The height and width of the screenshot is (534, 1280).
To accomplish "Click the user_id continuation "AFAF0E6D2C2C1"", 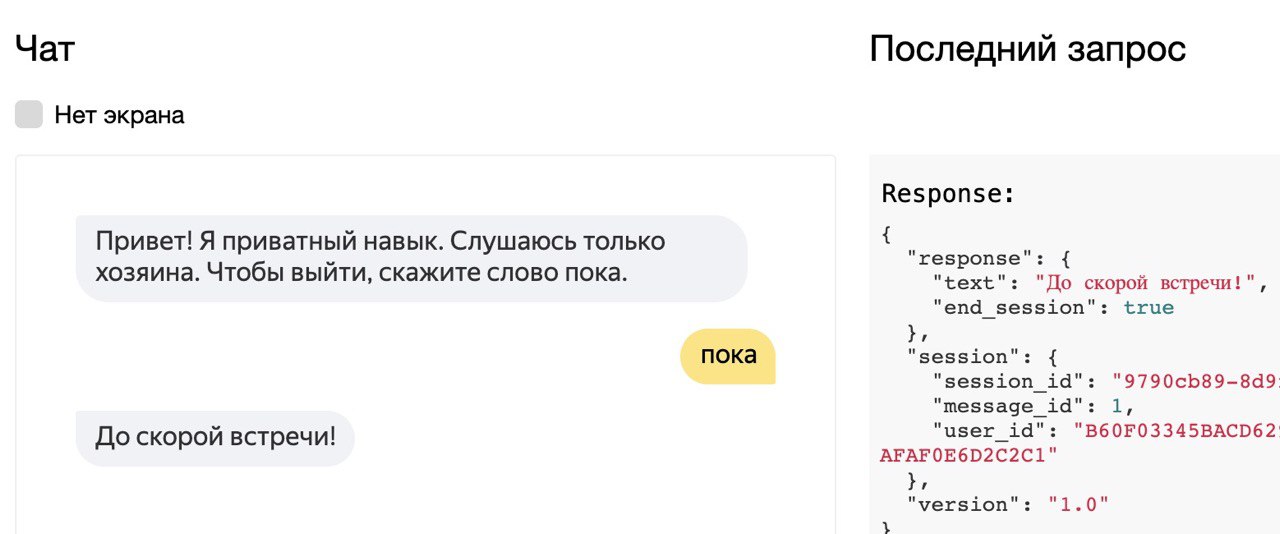I will 968,455.
